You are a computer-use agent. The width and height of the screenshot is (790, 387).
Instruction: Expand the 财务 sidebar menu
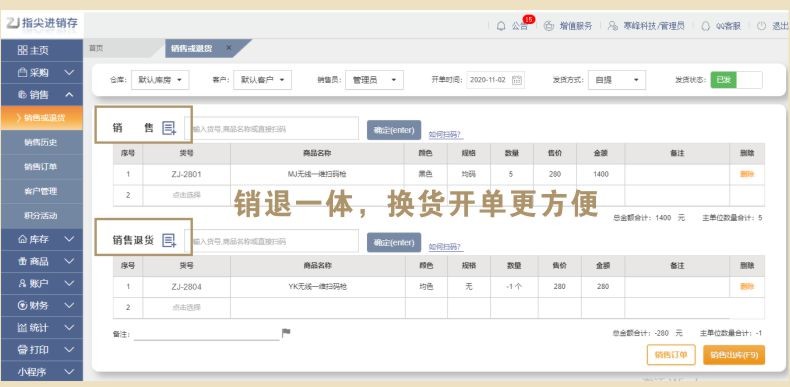tap(42, 305)
